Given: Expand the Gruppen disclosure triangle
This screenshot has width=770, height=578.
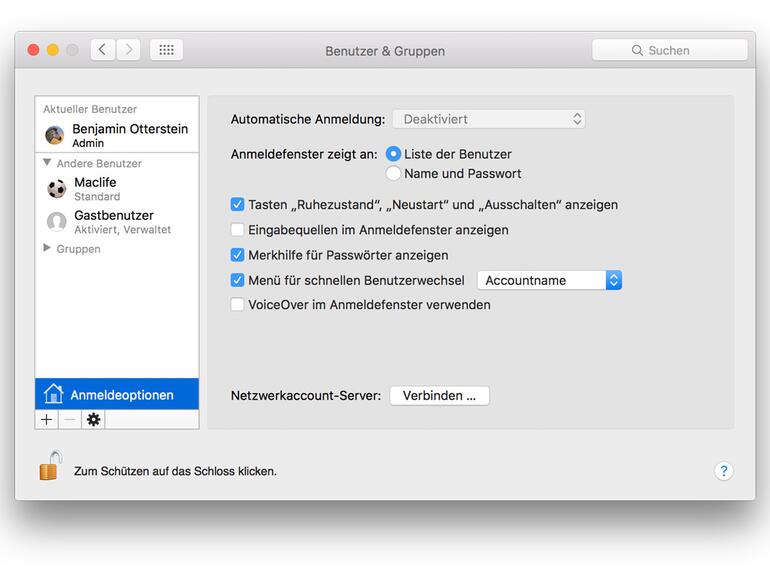Looking at the screenshot, I should click(47, 248).
